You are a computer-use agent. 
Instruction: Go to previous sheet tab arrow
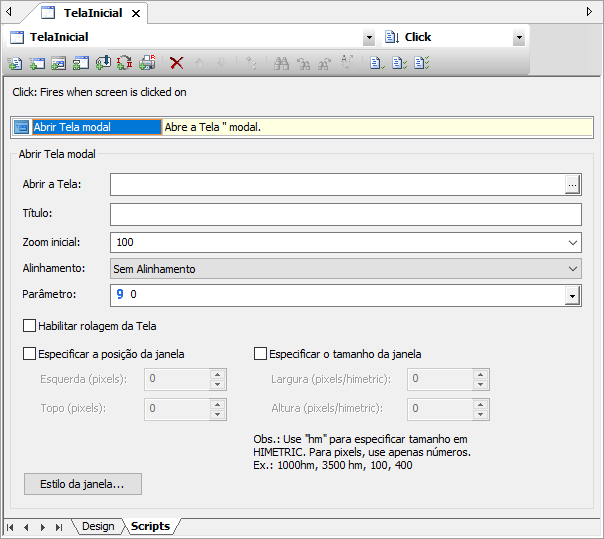(x=26, y=527)
